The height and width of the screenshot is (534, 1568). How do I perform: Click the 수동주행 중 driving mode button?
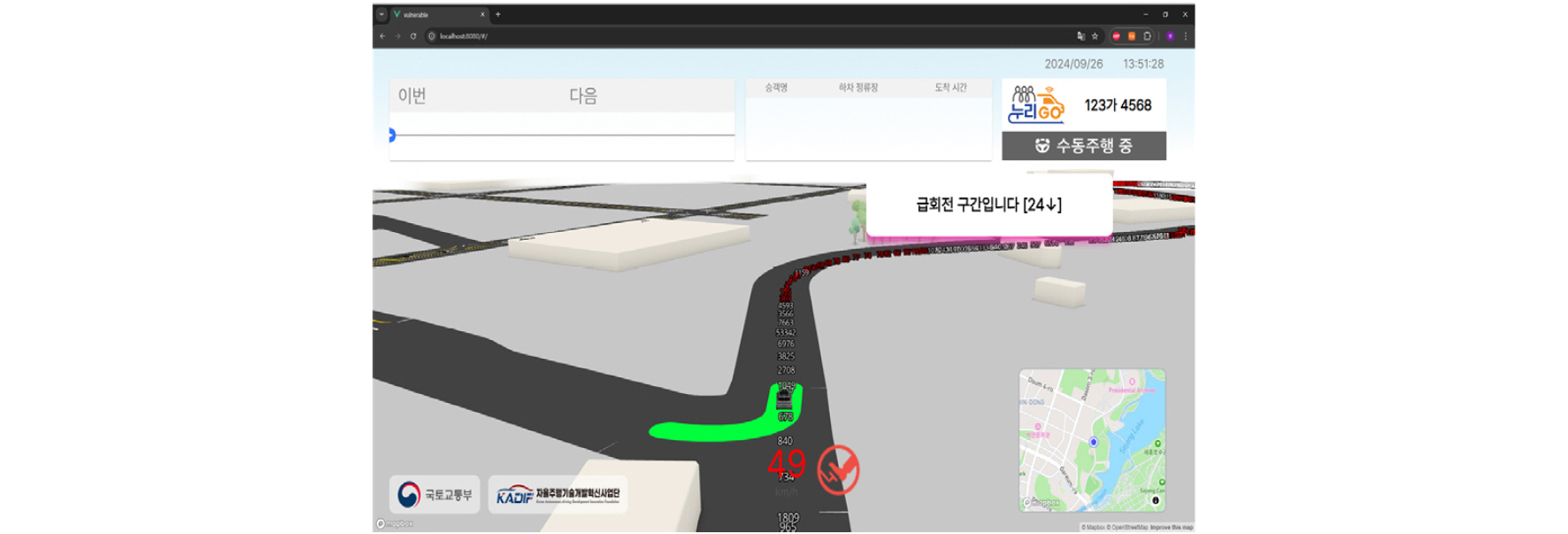[1084, 146]
